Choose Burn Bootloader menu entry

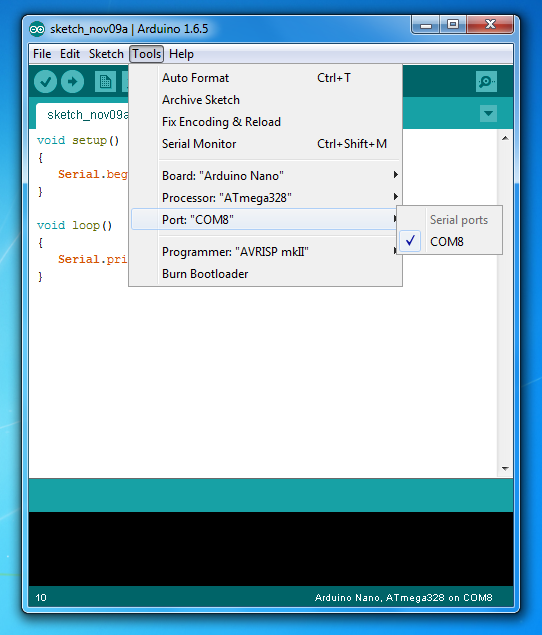[x=265, y=274]
